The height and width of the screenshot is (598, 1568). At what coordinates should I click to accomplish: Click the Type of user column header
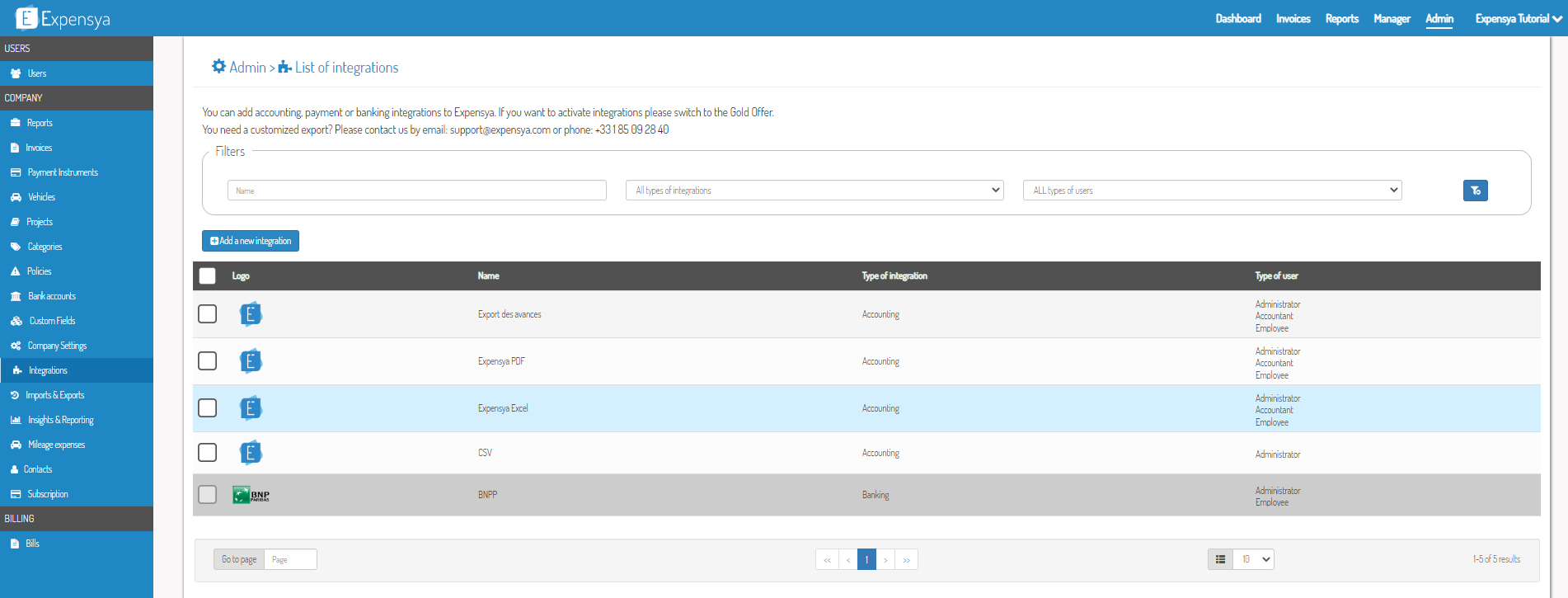click(1276, 276)
